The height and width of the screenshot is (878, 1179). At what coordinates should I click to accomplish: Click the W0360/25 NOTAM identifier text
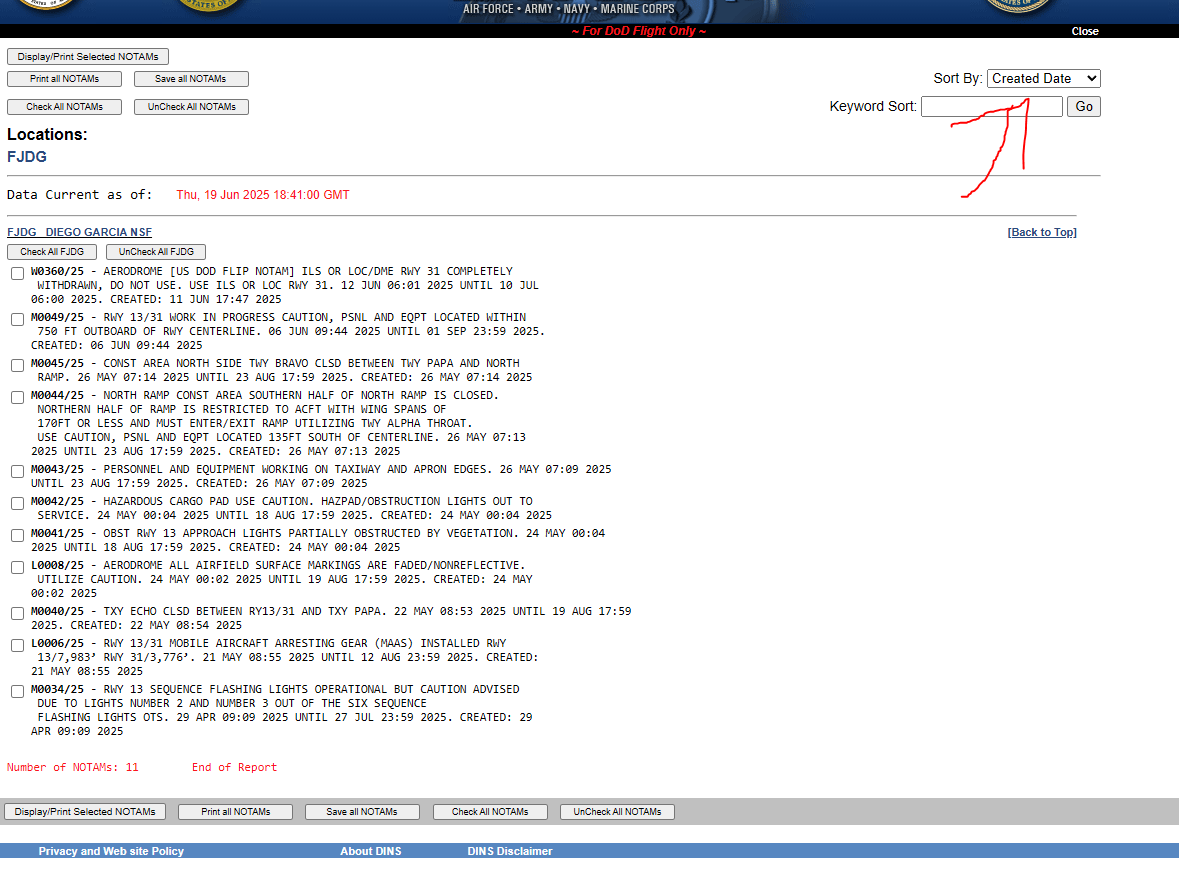[x=57, y=271]
